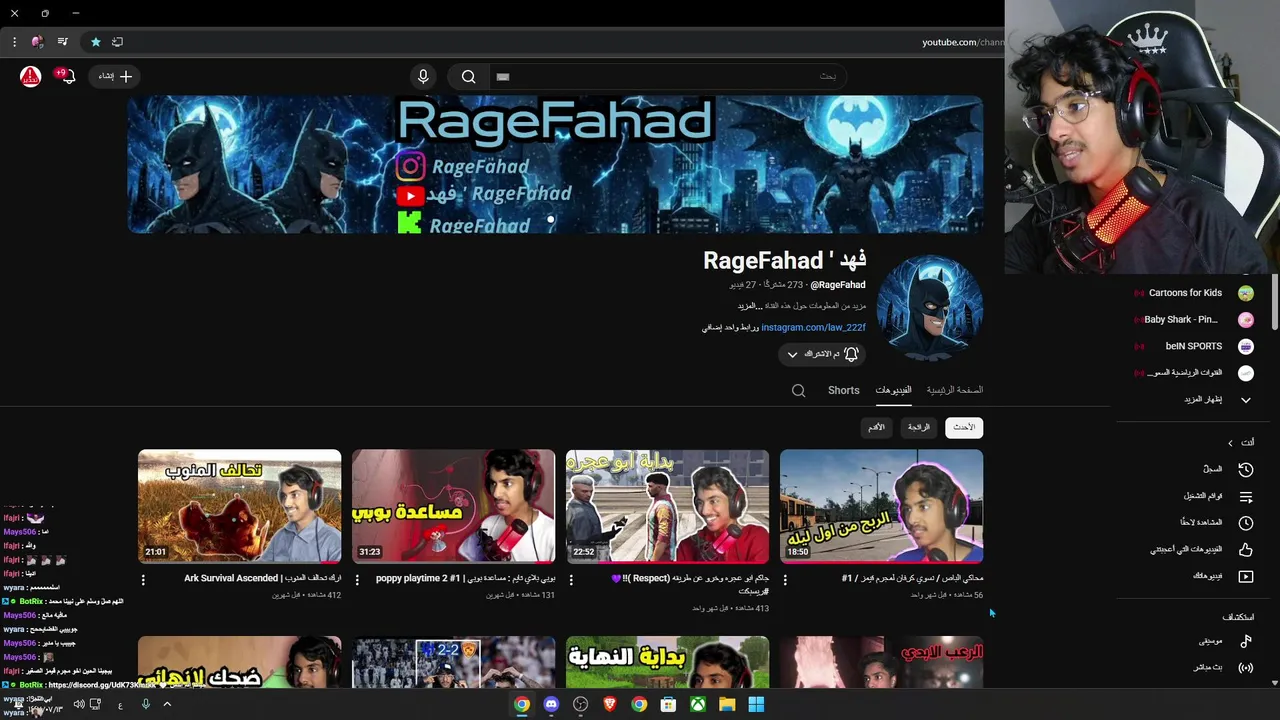Viewport: 1280px width, 720px height.
Task: Open three-dot menu for Ark Survival video
Action: 143,579
